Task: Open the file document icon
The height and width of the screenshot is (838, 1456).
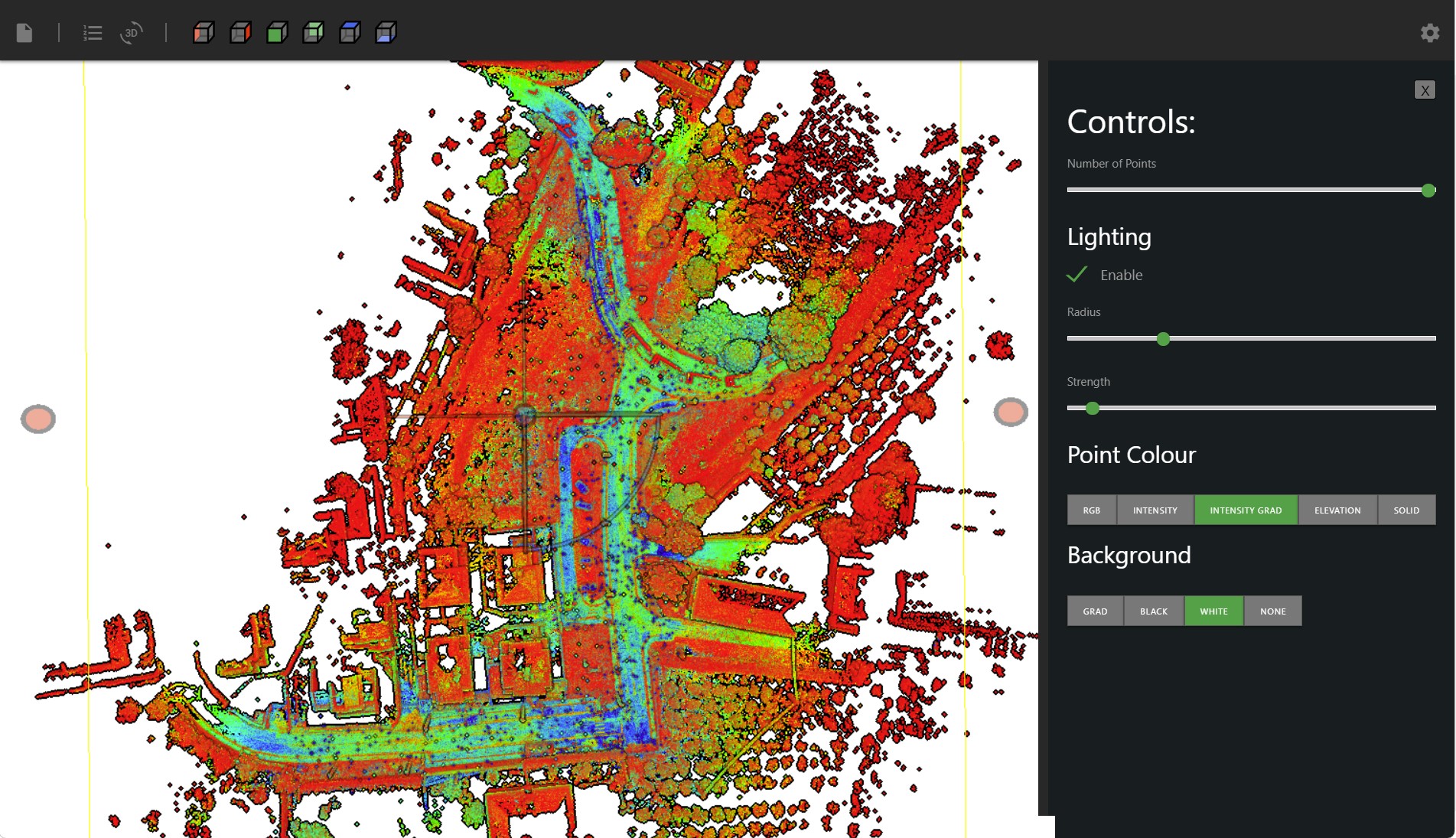Action: pos(24,33)
